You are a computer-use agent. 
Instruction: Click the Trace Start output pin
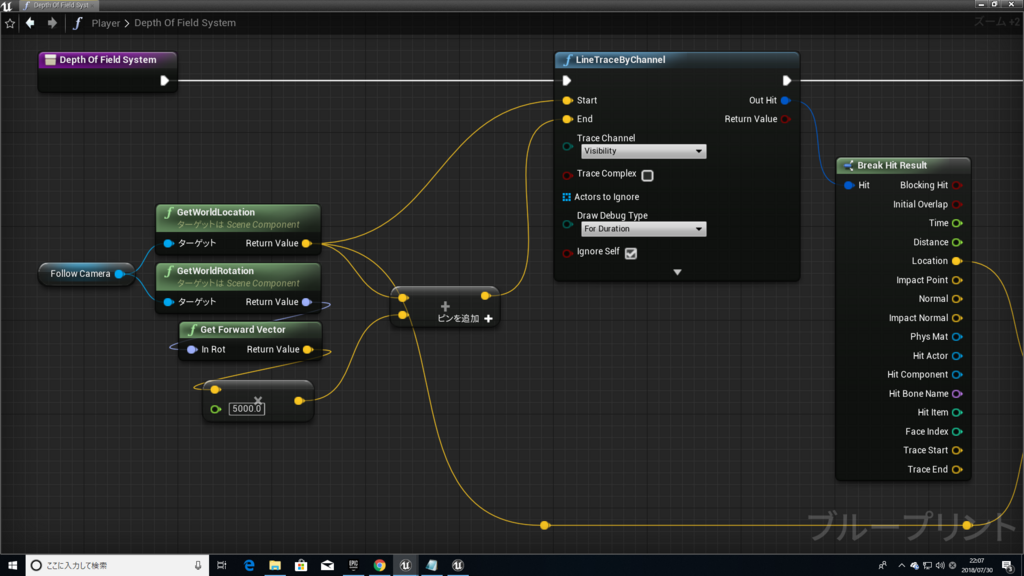coord(957,451)
